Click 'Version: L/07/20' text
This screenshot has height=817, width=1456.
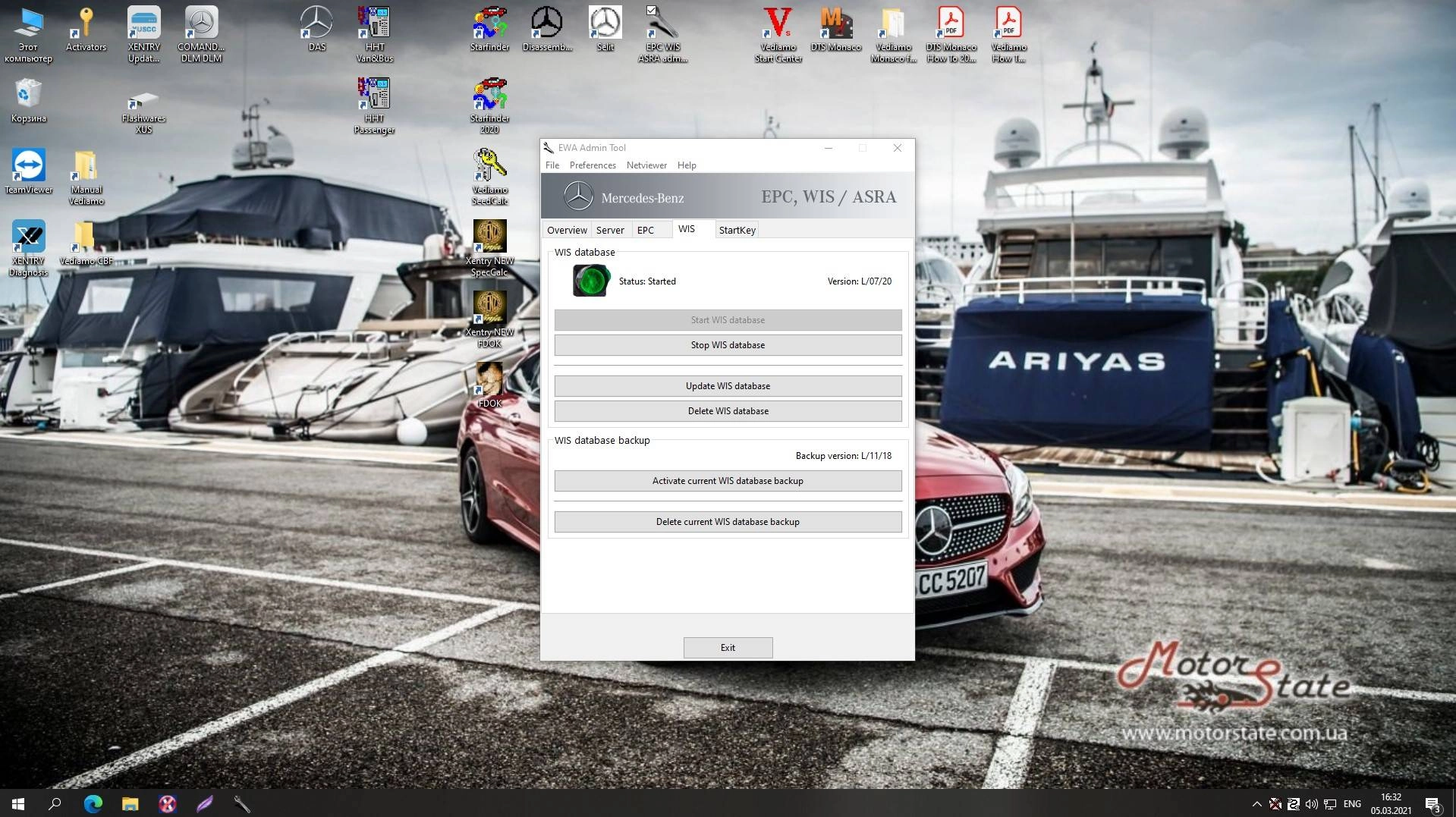tap(859, 281)
